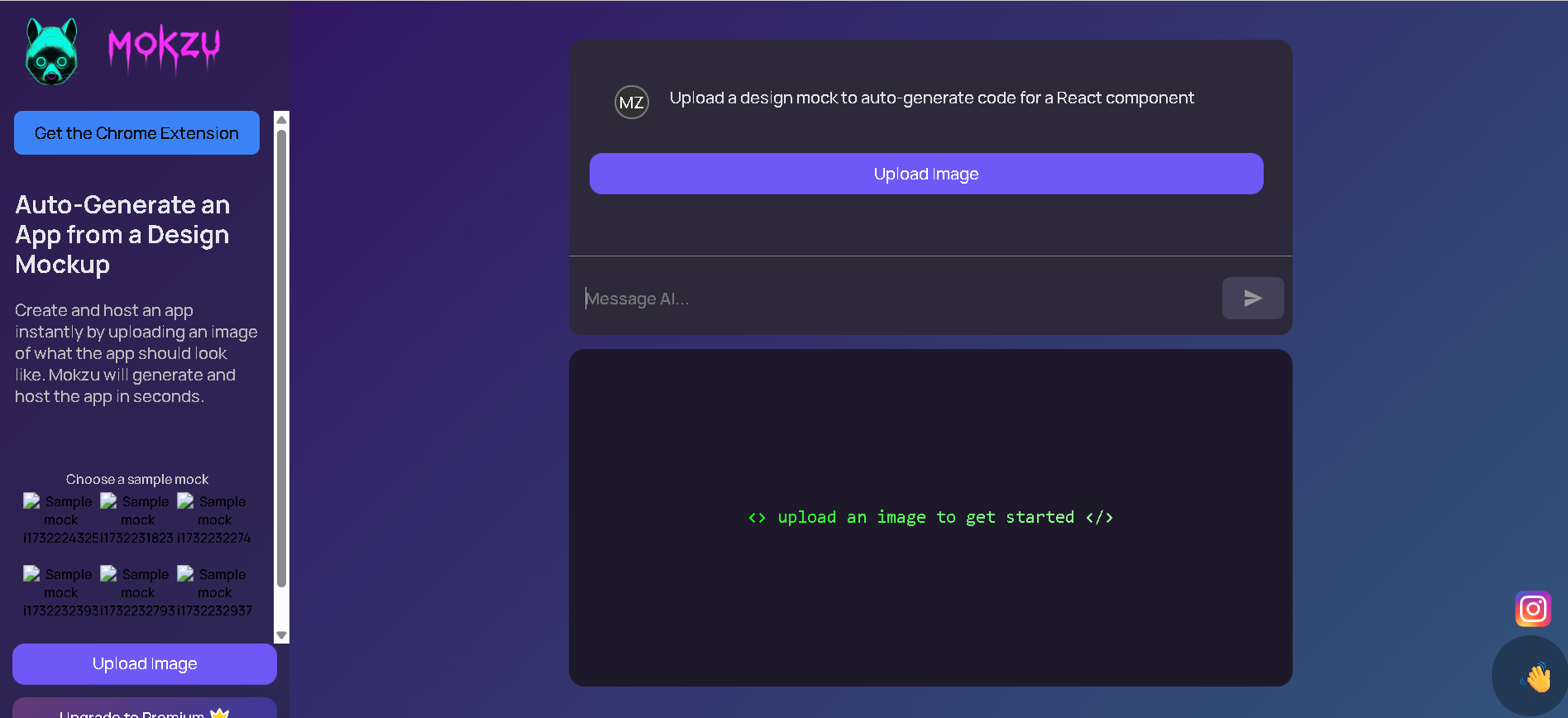Choose sample mock i1732224325
Image resolution: width=1568 pixels, height=718 pixels.
(60, 519)
